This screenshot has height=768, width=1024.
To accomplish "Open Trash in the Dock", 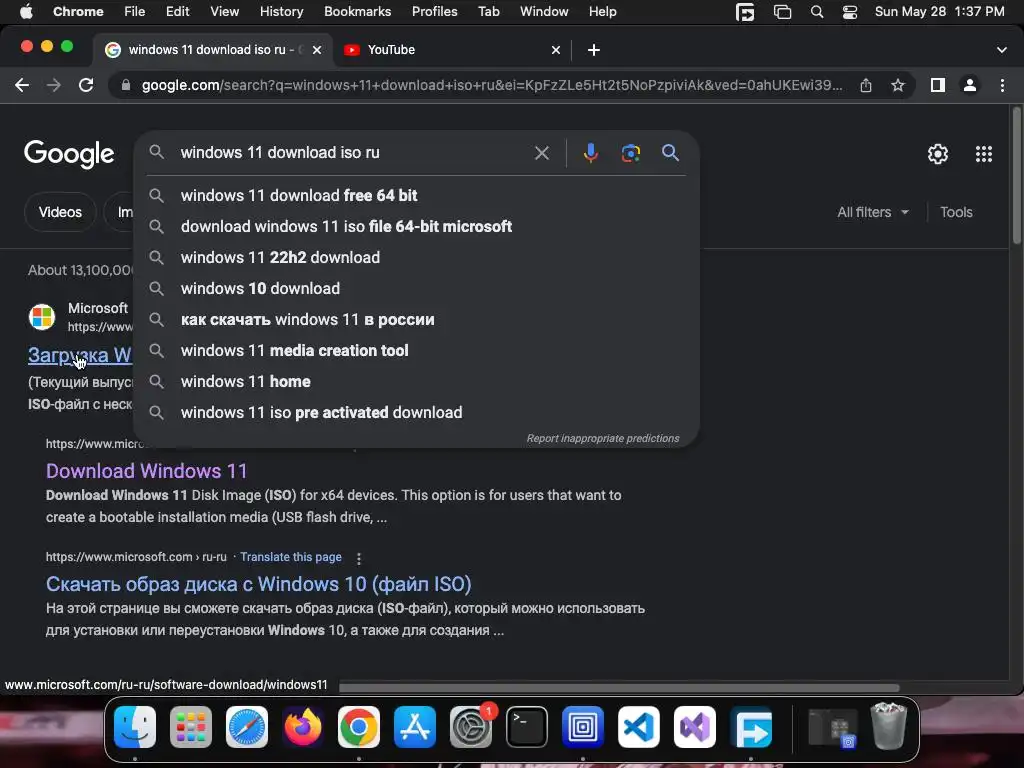I will pyautogui.click(x=889, y=726).
